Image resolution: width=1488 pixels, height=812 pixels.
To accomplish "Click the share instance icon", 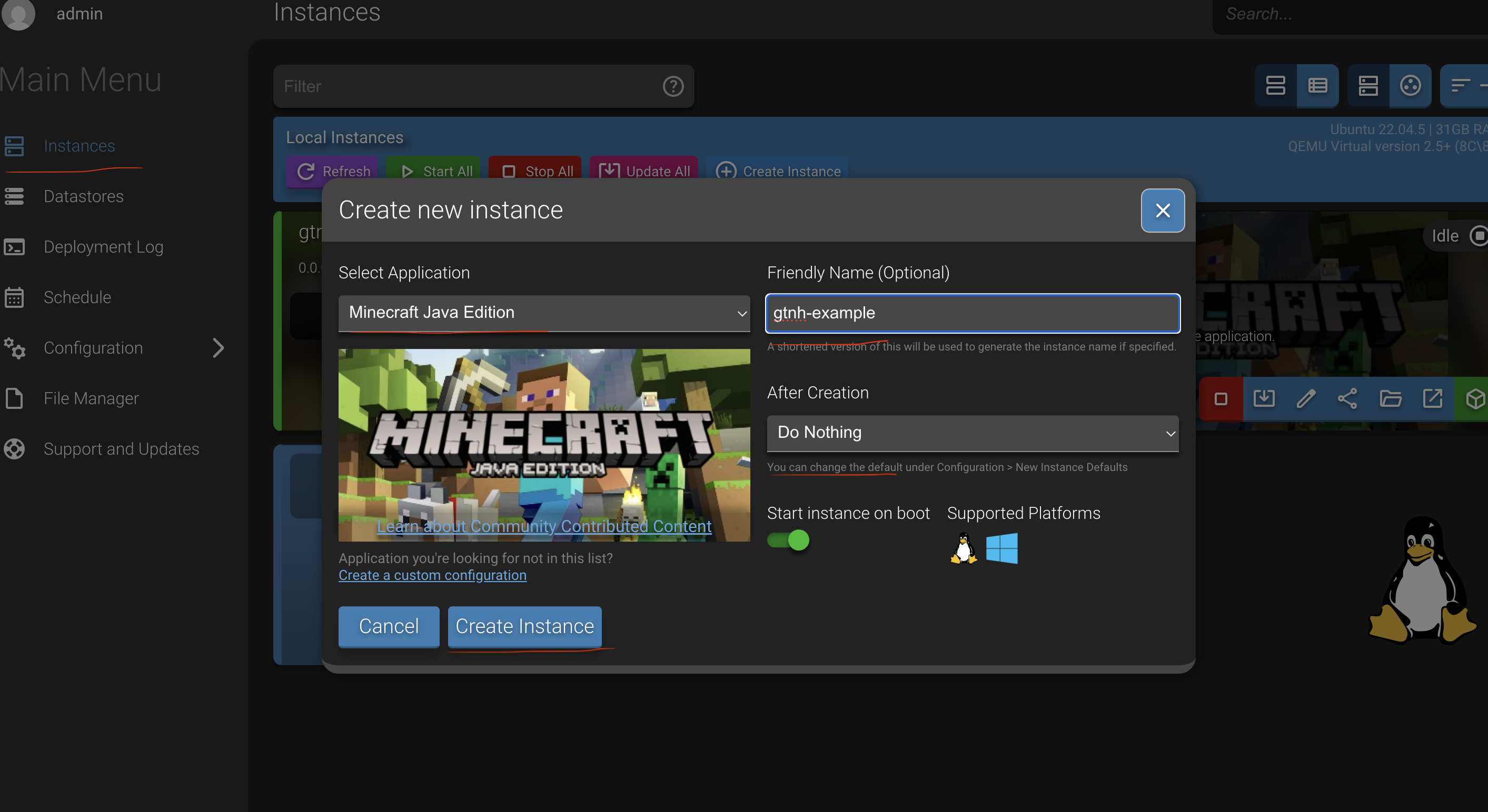I will click(1347, 399).
